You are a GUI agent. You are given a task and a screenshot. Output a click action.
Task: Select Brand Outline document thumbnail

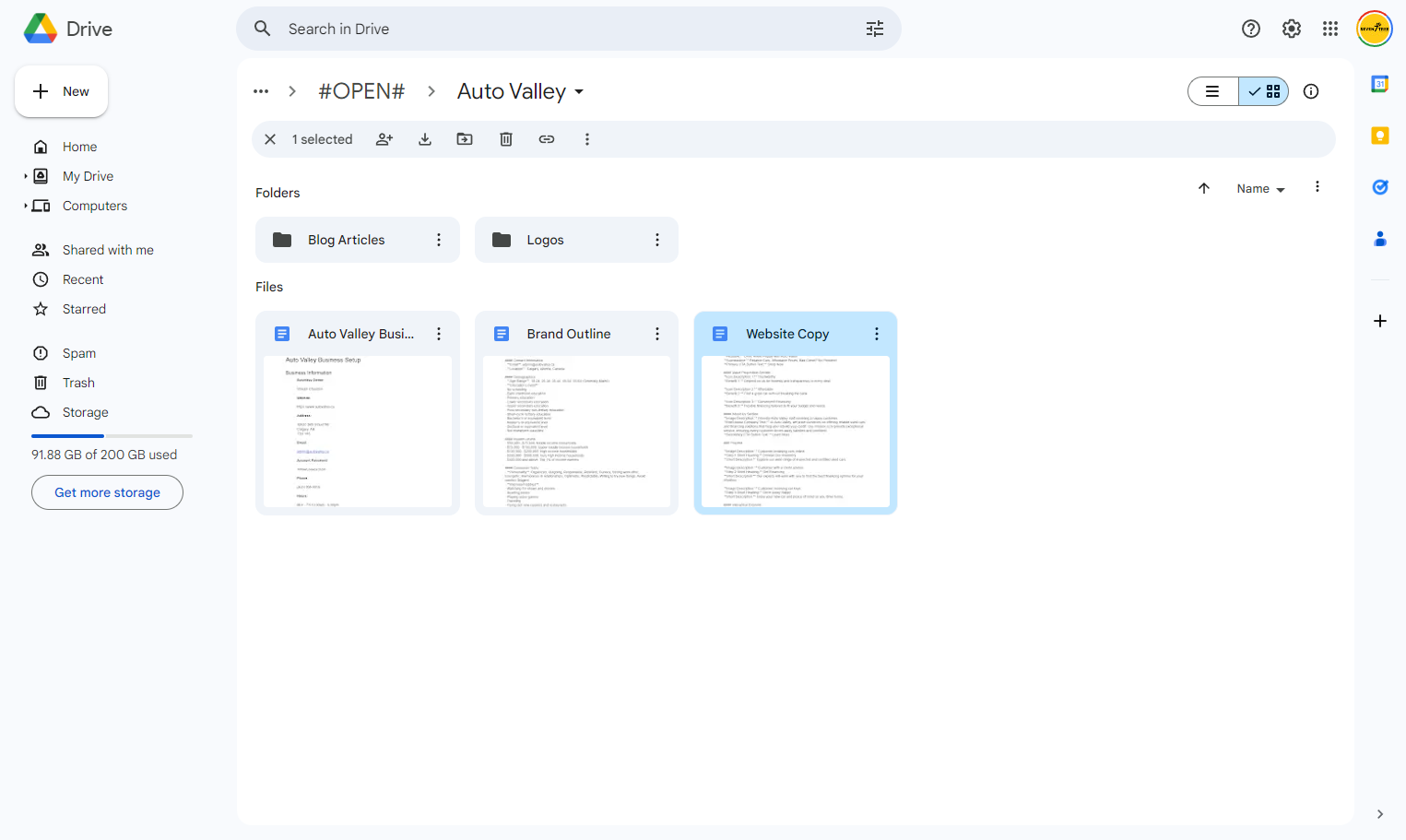click(x=576, y=432)
